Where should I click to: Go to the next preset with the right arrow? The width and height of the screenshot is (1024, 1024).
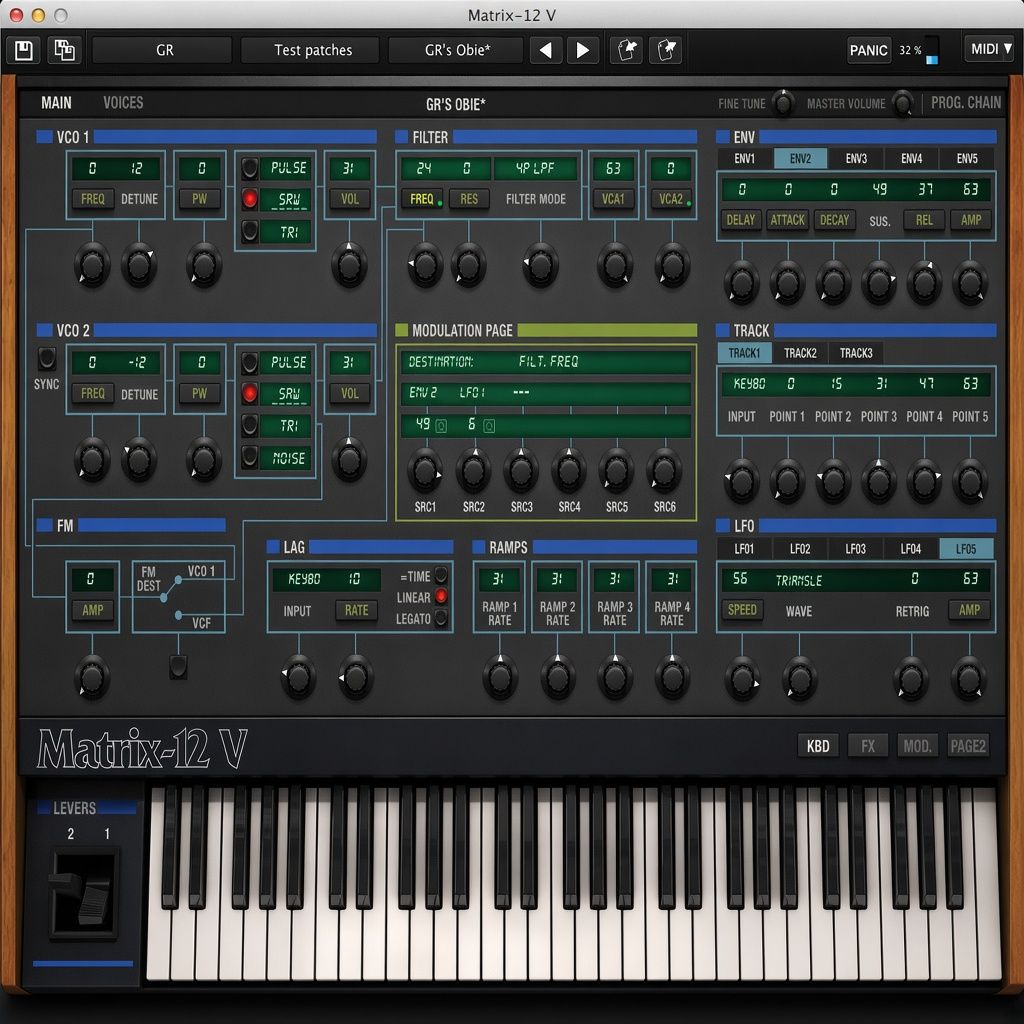point(583,50)
